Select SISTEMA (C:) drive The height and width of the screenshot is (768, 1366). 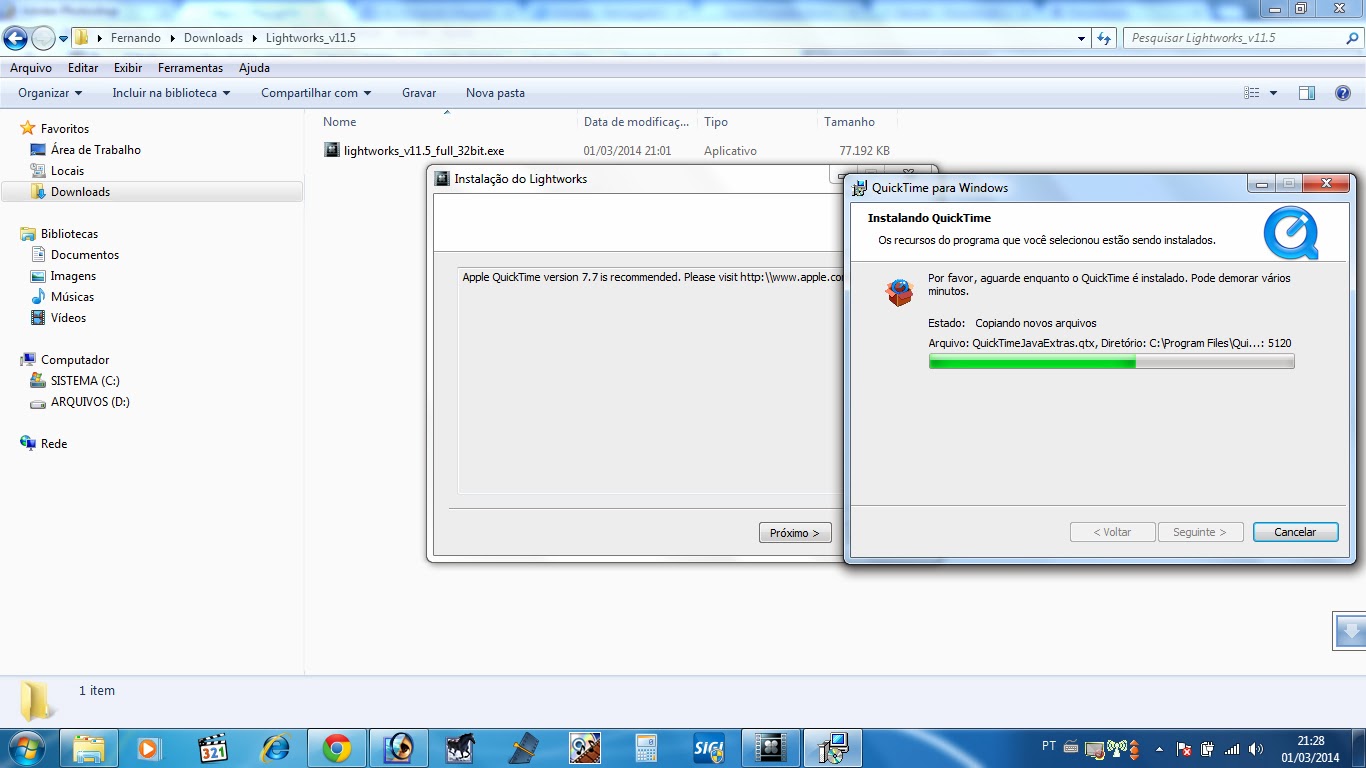click(x=85, y=381)
